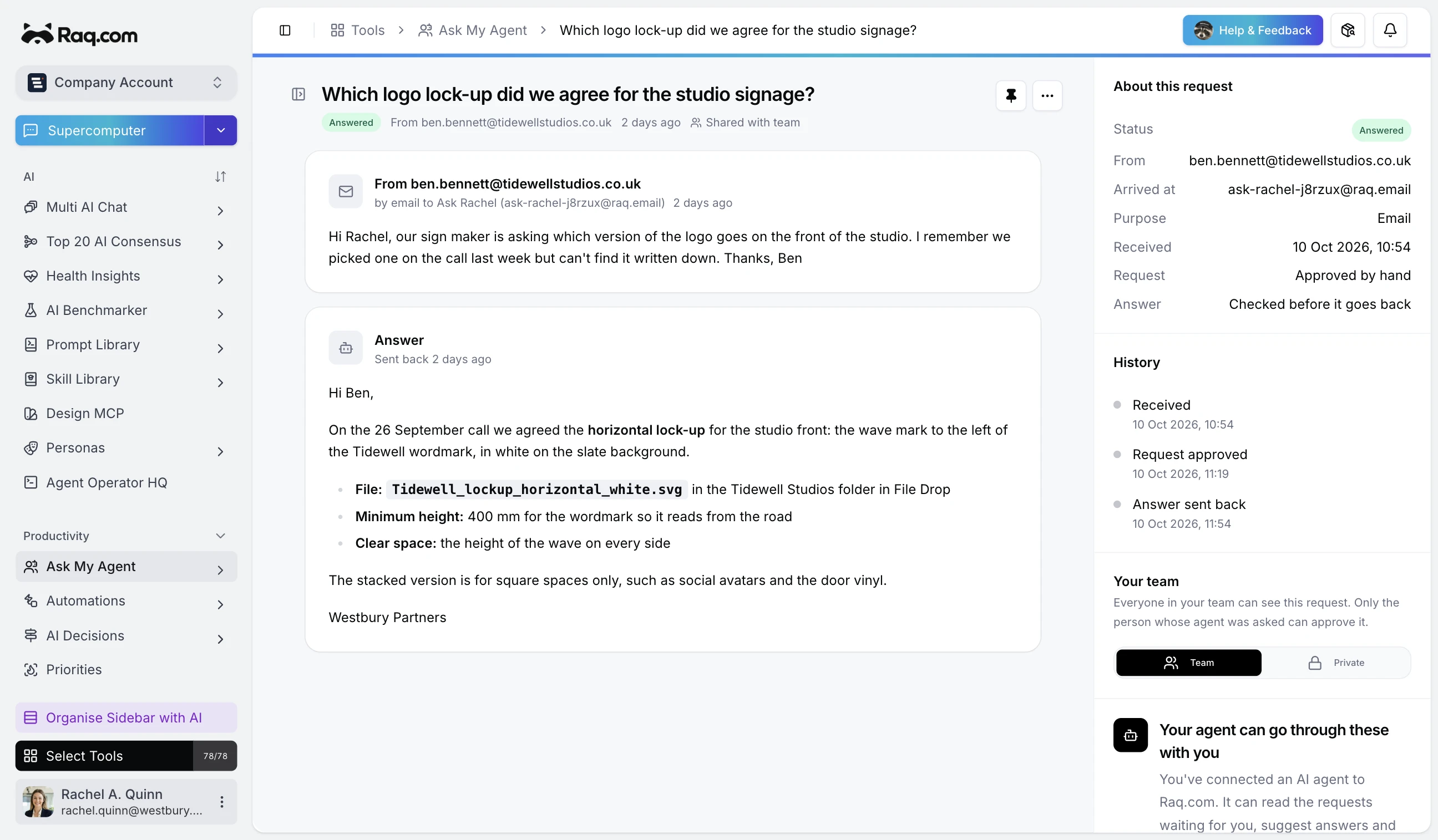The height and width of the screenshot is (840, 1438).
Task: Open Skill Library in the sidebar
Action: pos(126,379)
